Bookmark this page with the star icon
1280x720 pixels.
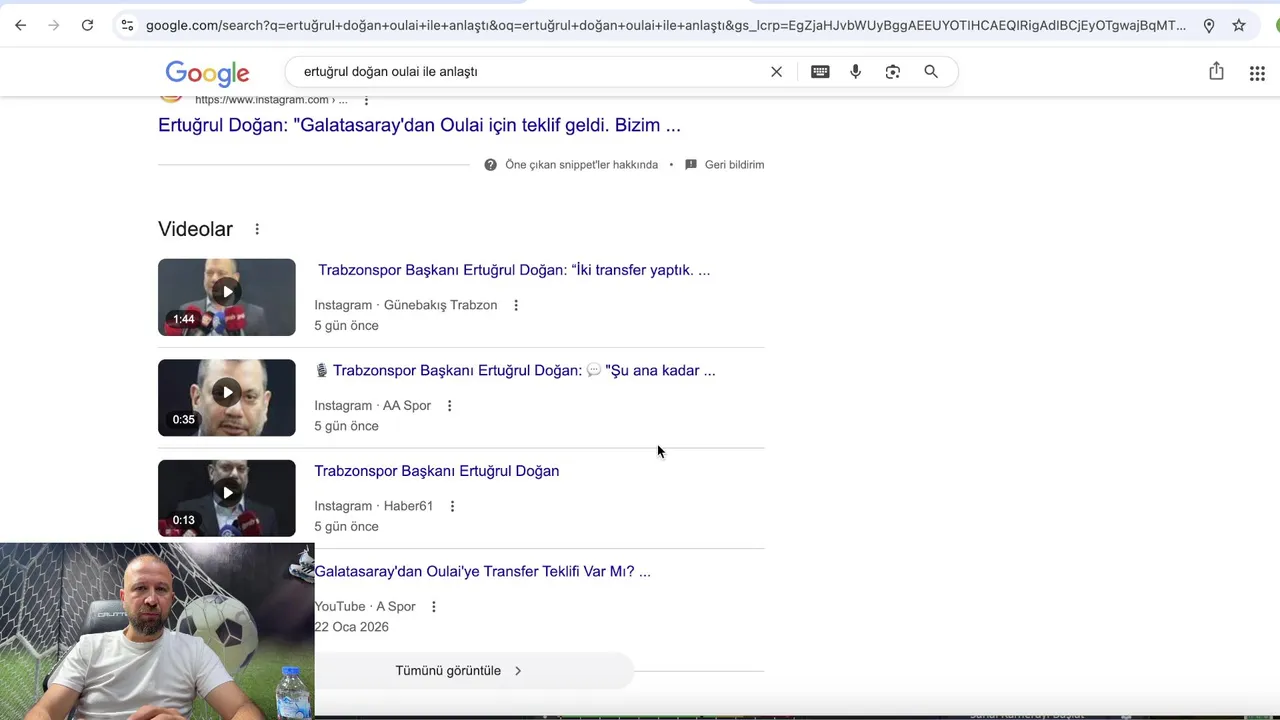coord(1239,25)
